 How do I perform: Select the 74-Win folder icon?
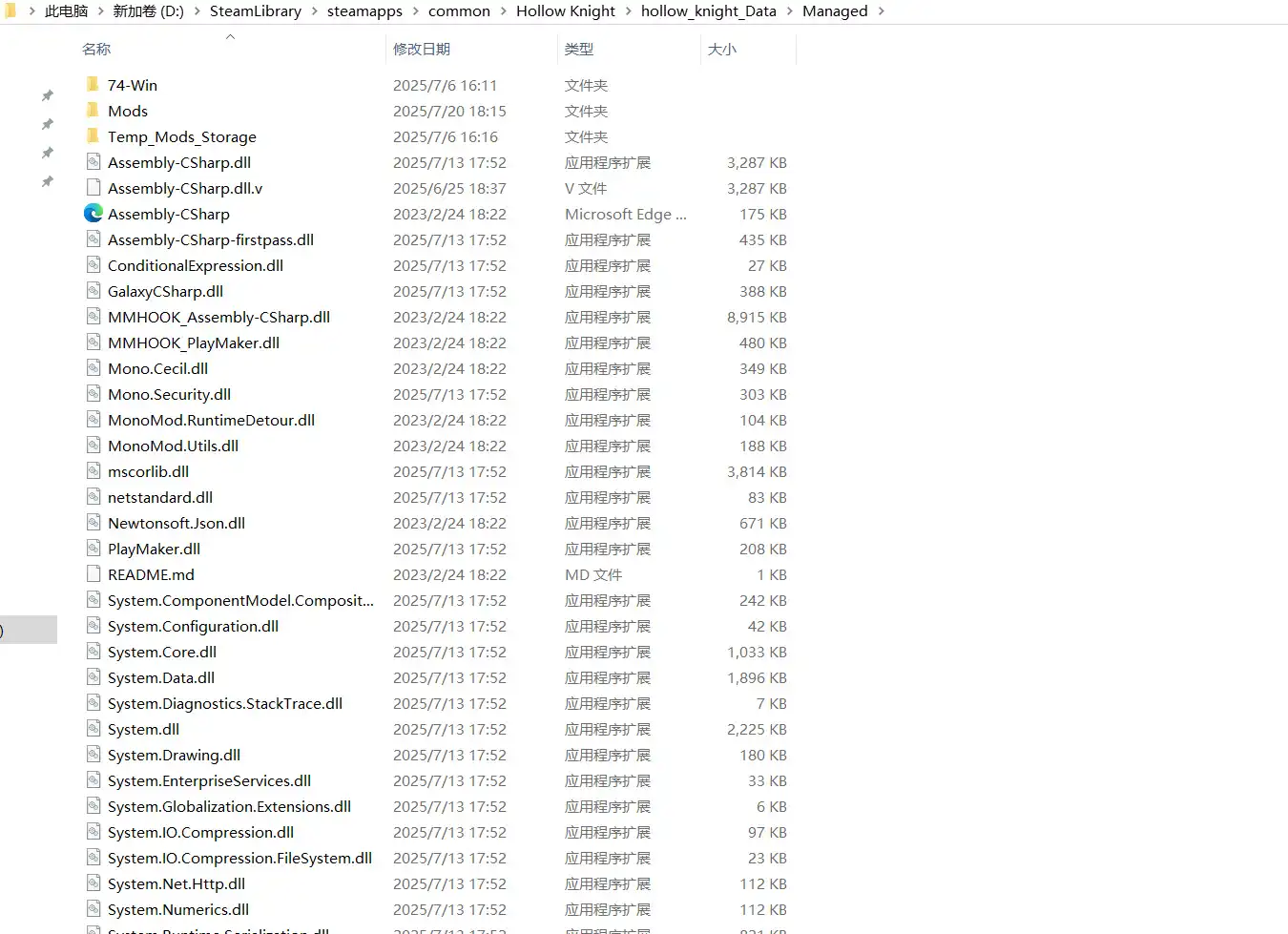pyautogui.click(x=93, y=85)
